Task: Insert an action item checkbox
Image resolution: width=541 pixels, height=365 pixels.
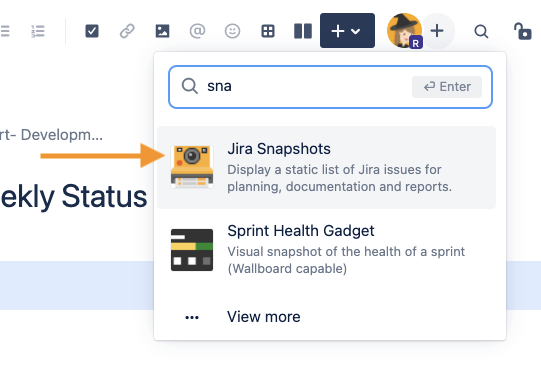Action: [x=92, y=31]
